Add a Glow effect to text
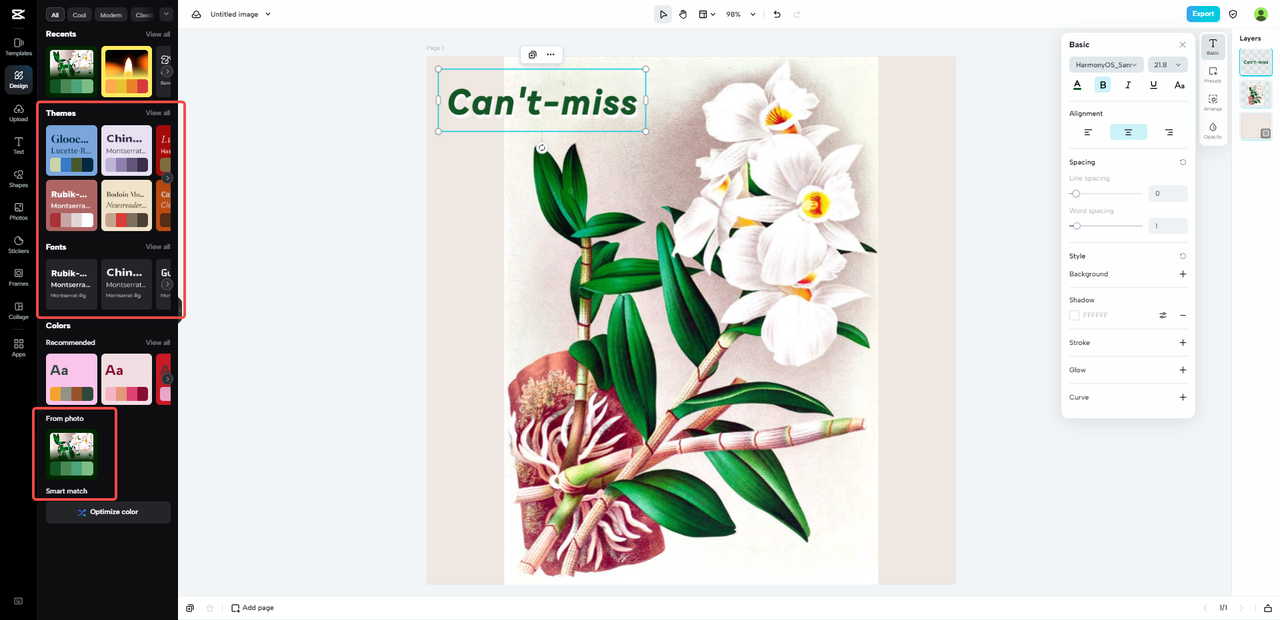The width and height of the screenshot is (1280, 620). pyautogui.click(x=1183, y=370)
